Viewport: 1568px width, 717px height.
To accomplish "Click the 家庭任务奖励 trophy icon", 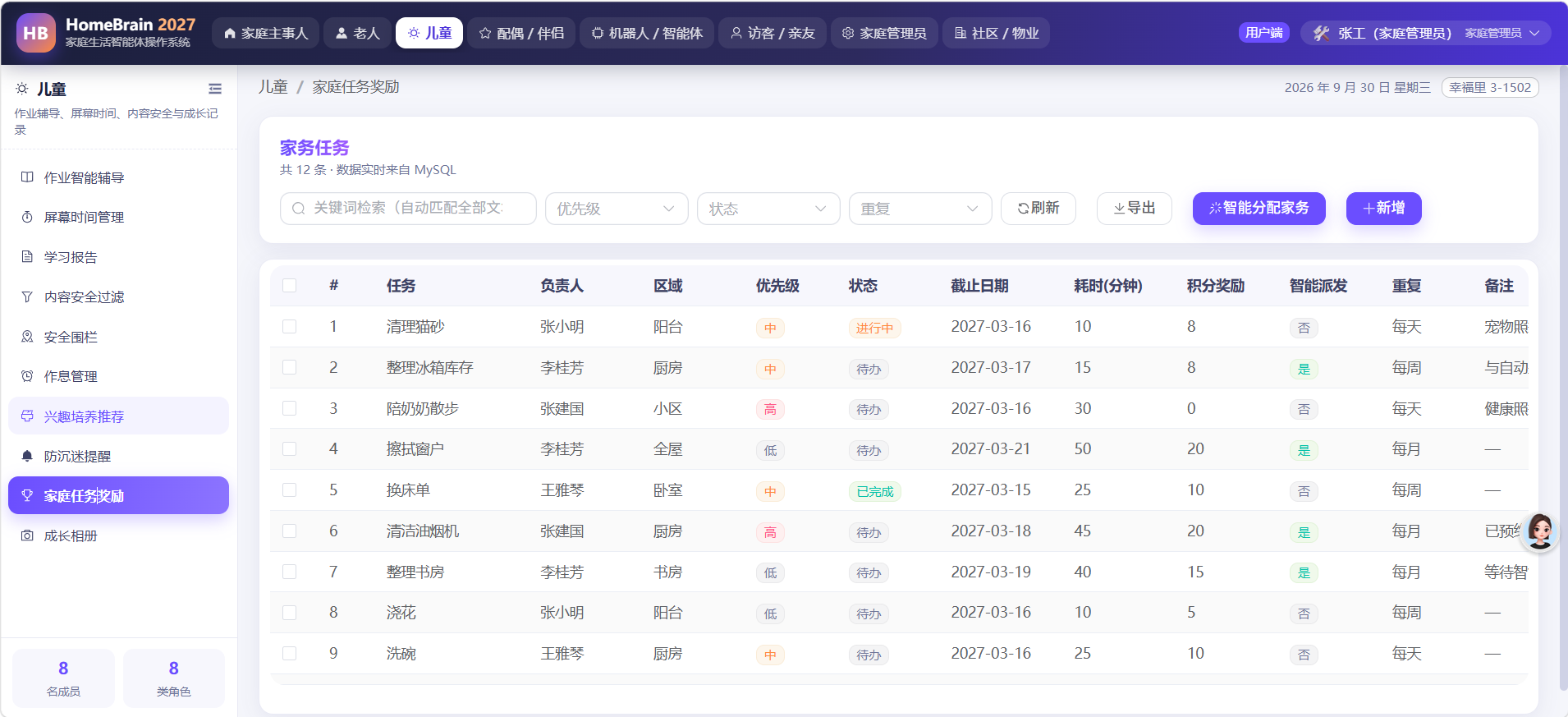I will coord(27,496).
